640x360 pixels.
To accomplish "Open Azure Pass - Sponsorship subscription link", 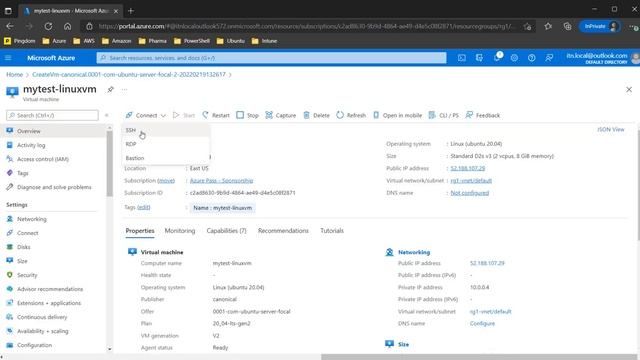I will click(x=221, y=180).
